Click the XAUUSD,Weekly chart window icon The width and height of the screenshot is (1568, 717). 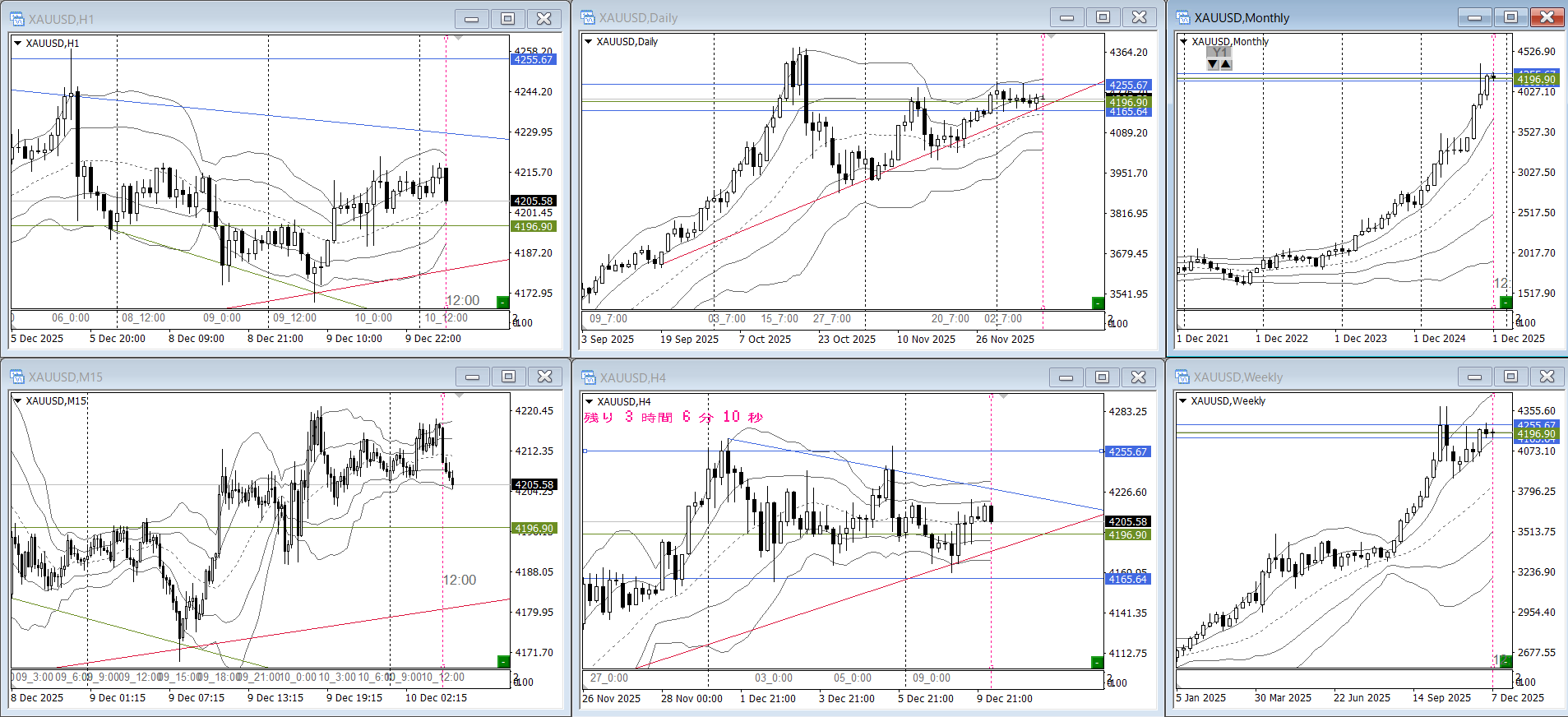(x=1182, y=377)
